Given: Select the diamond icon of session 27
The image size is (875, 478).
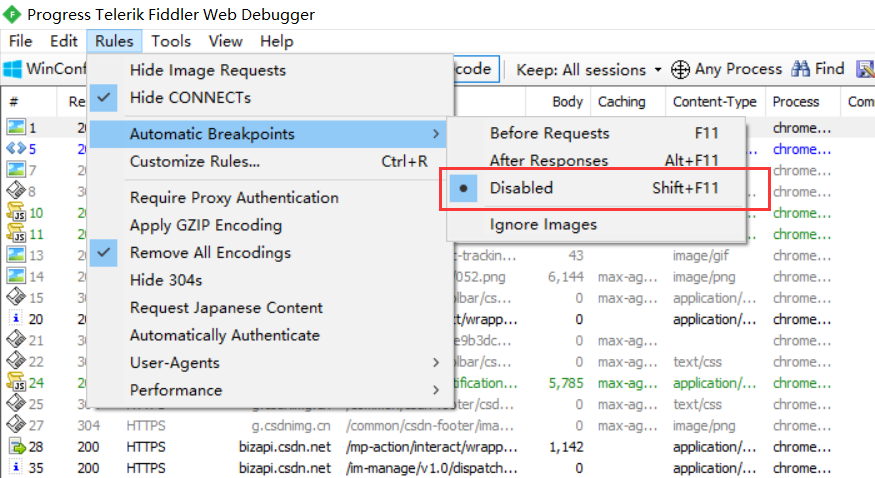Looking at the screenshot, I should click(x=16, y=424).
